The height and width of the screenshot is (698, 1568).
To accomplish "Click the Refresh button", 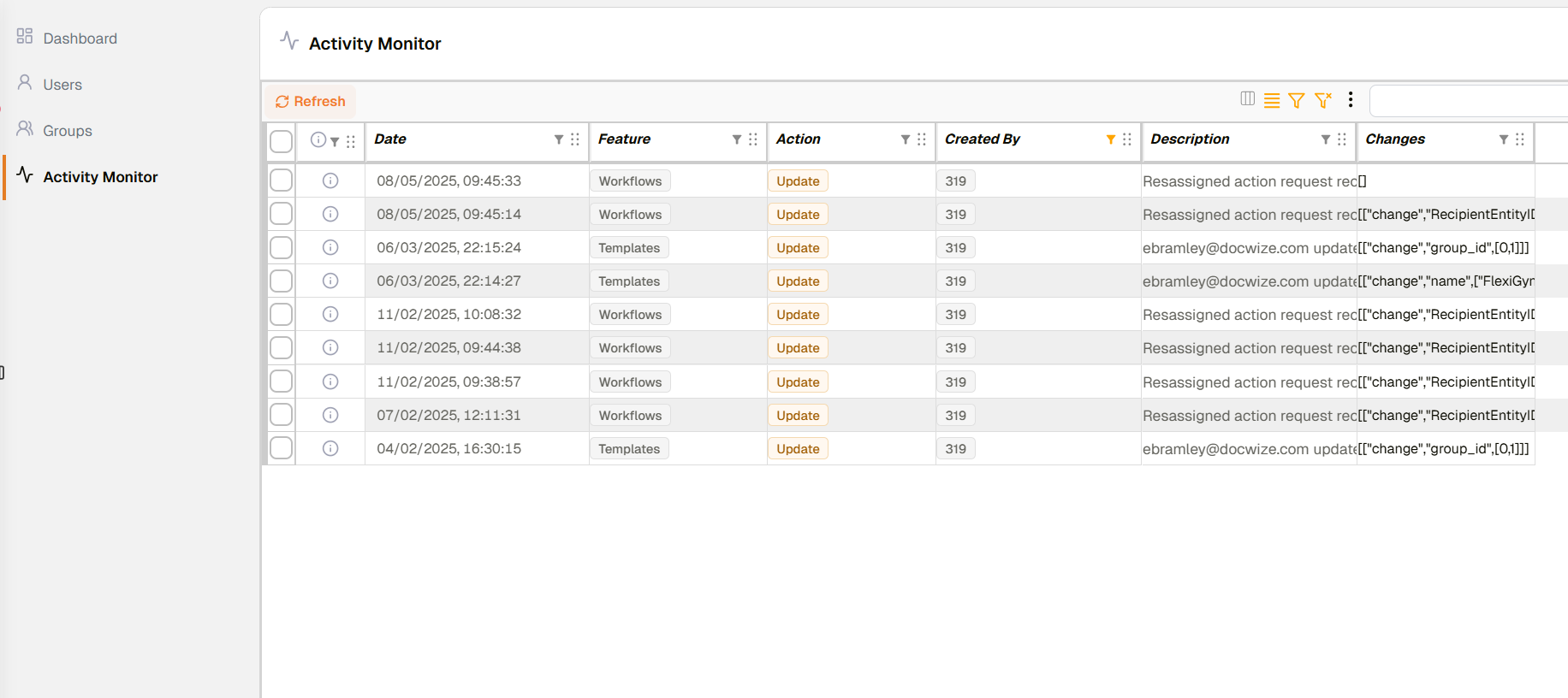I will point(310,101).
